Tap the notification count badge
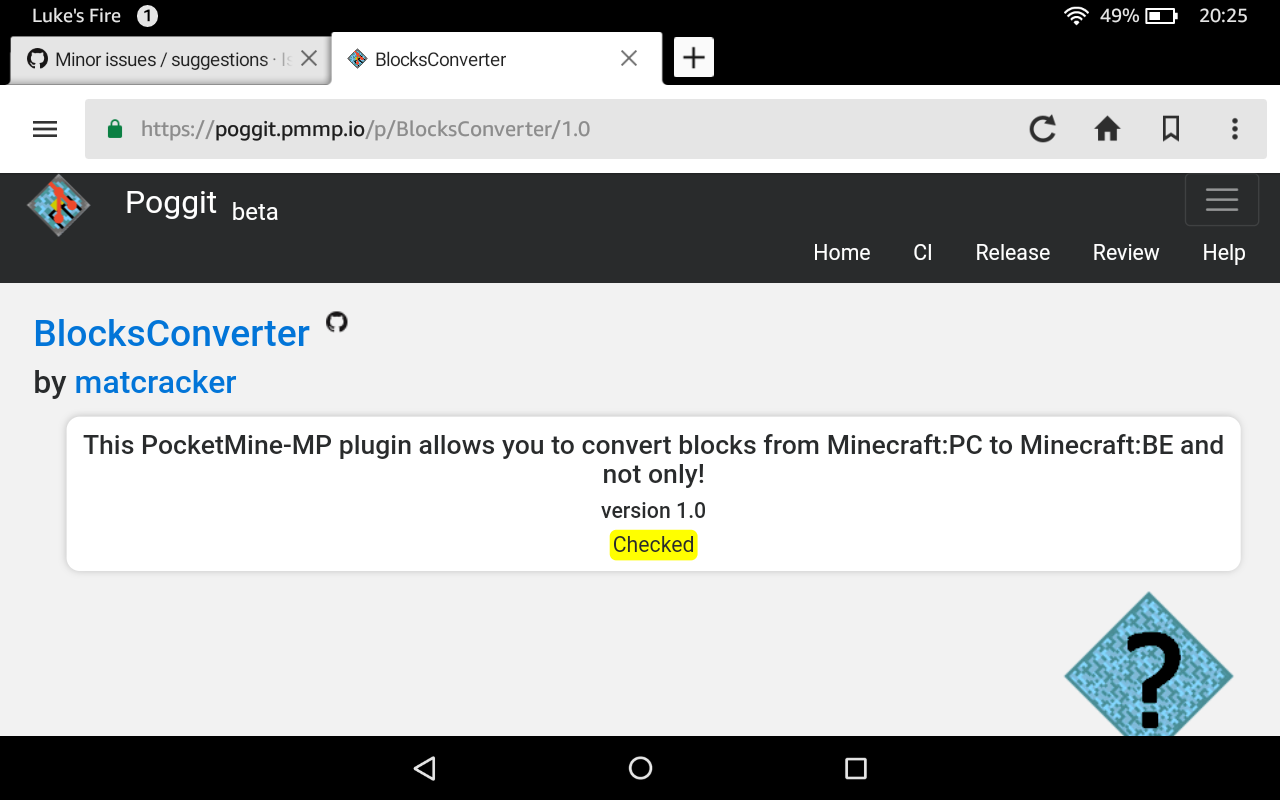Viewport: 1280px width, 800px height. tap(147, 16)
